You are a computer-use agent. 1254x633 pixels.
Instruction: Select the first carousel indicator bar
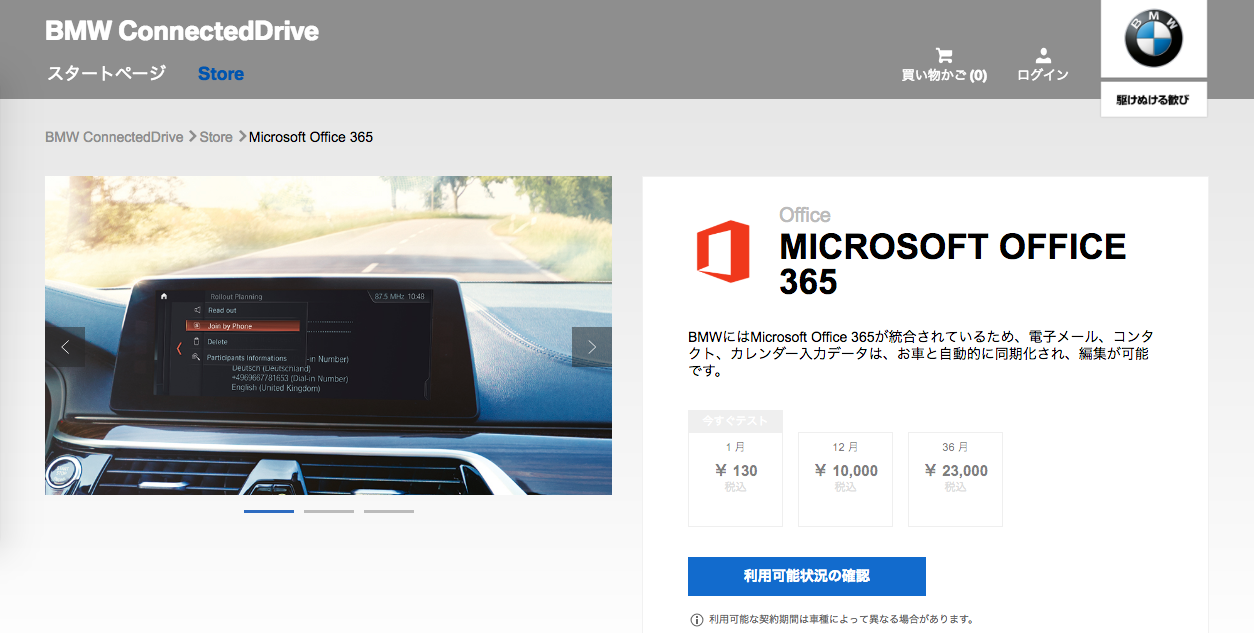point(269,511)
